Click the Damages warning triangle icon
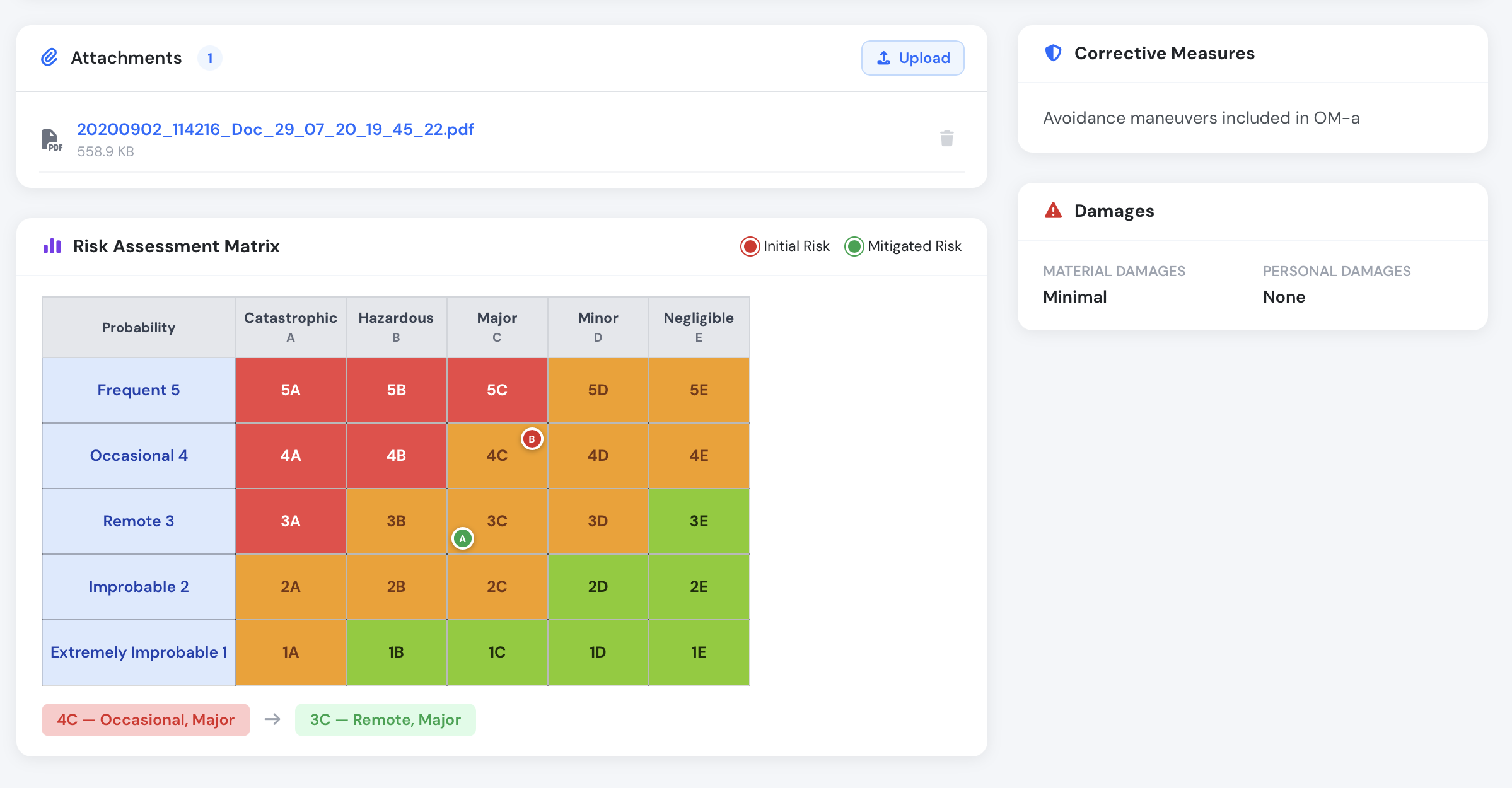 click(x=1053, y=210)
